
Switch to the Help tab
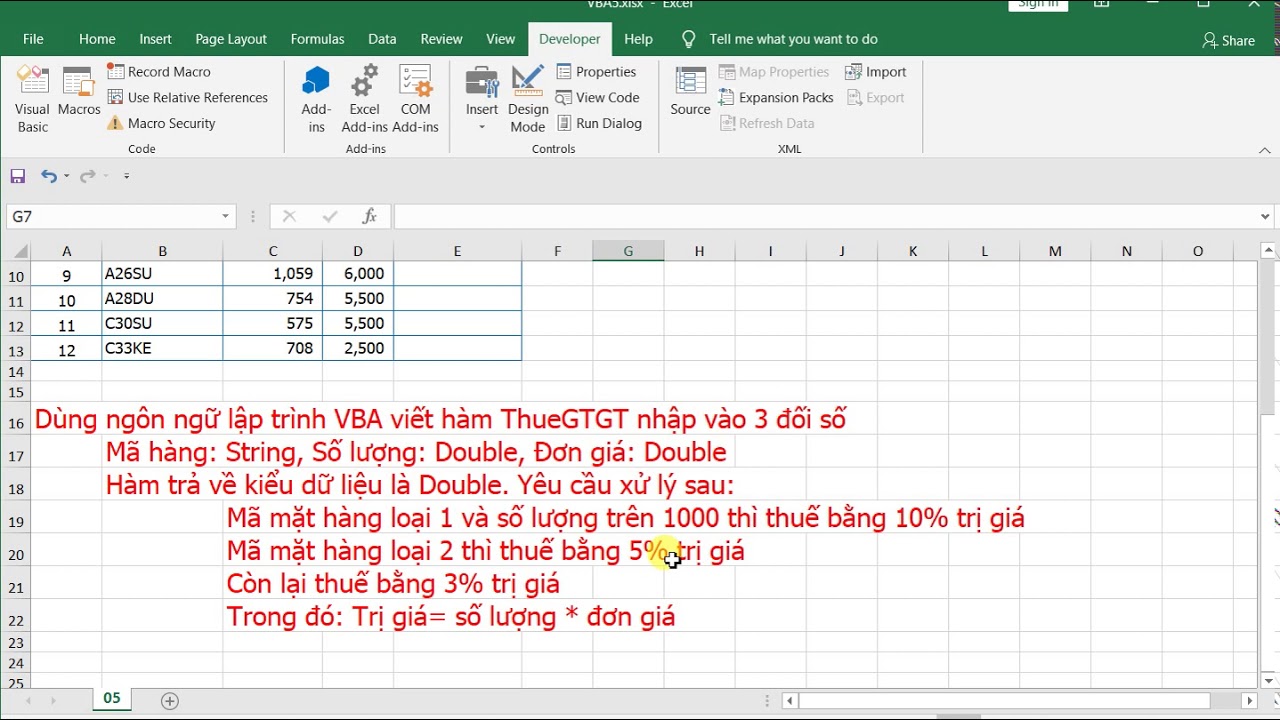coord(638,39)
